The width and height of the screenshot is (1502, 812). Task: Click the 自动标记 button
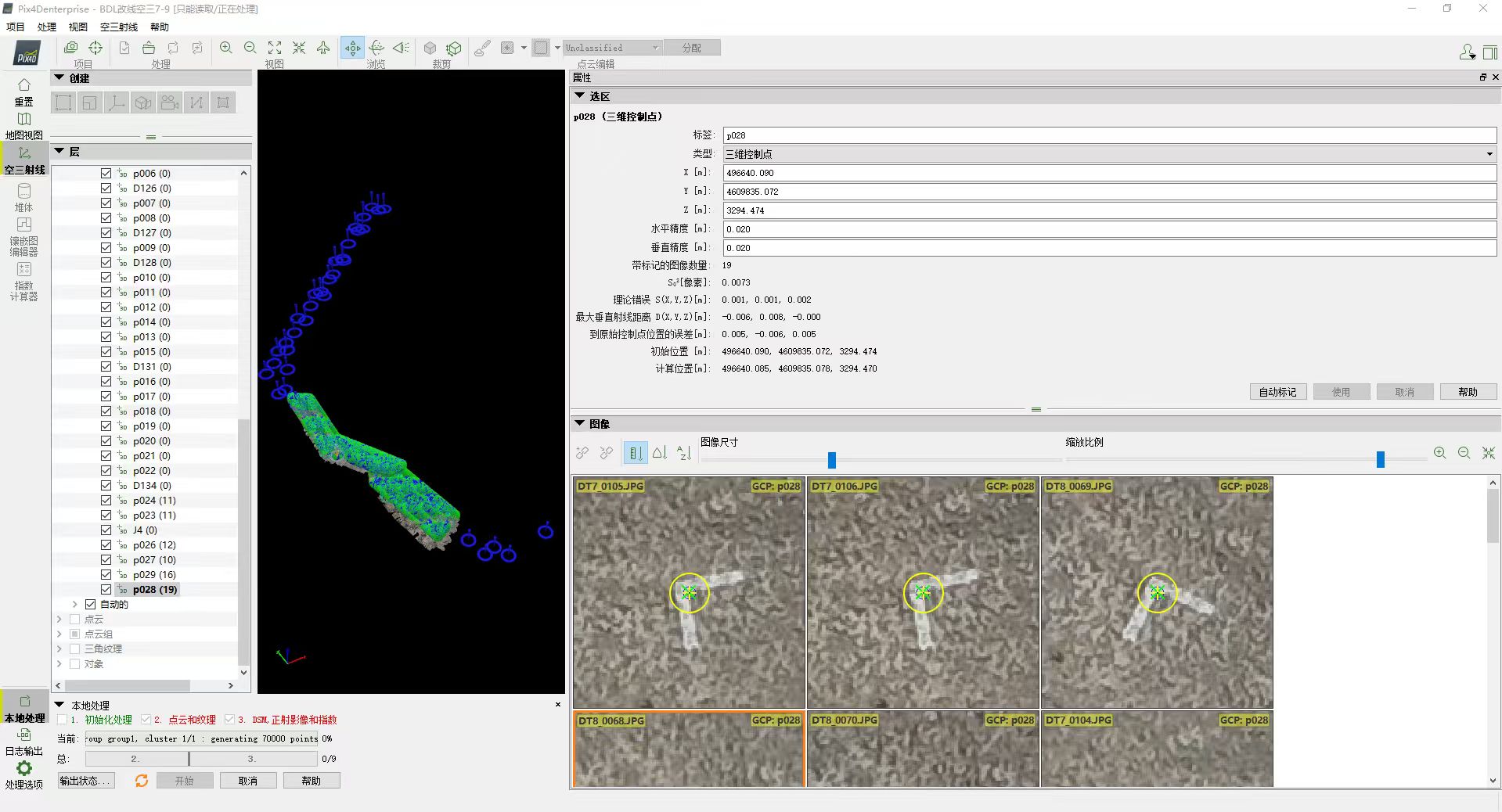pos(1277,392)
